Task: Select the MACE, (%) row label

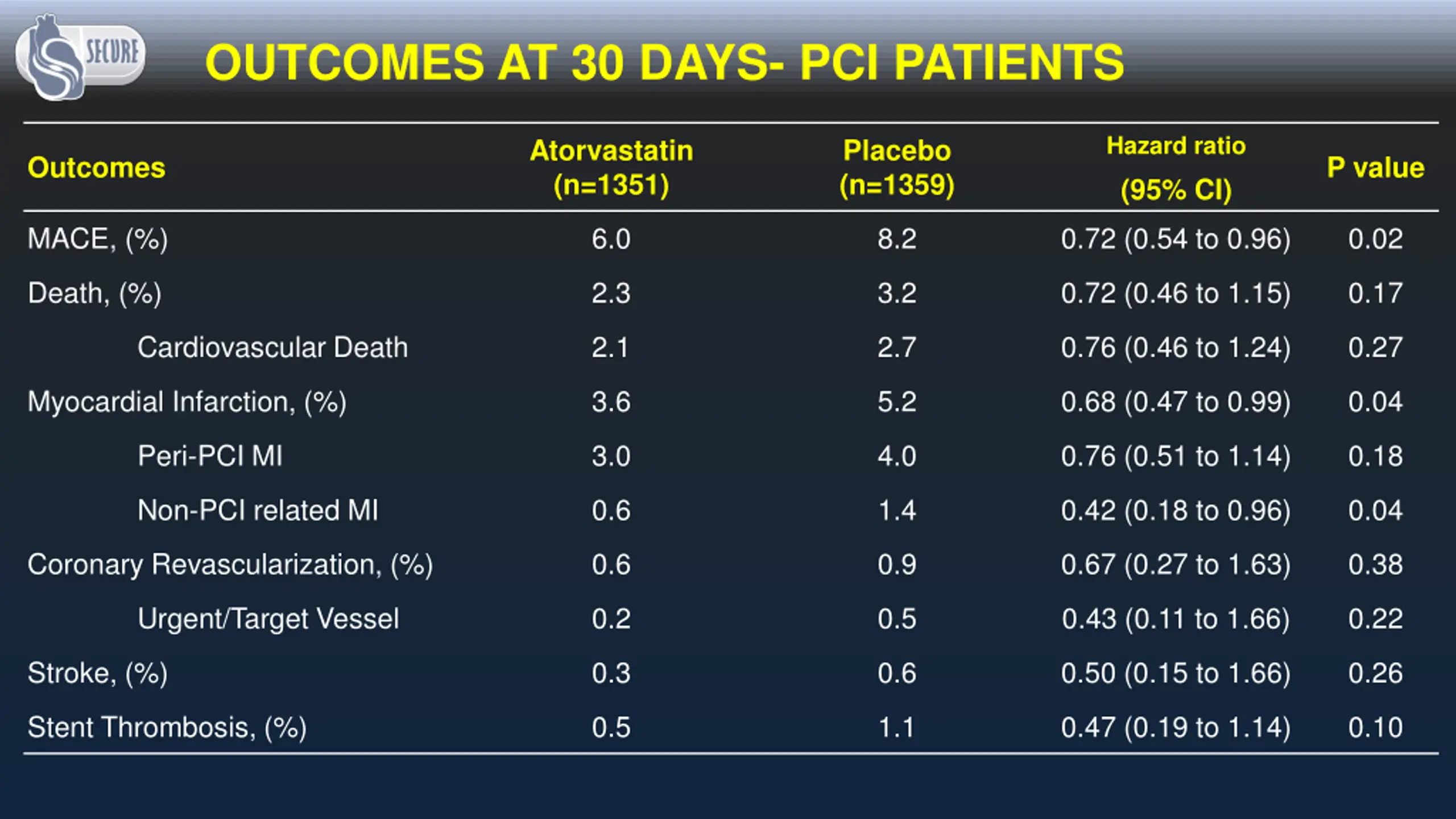Action: (98, 239)
